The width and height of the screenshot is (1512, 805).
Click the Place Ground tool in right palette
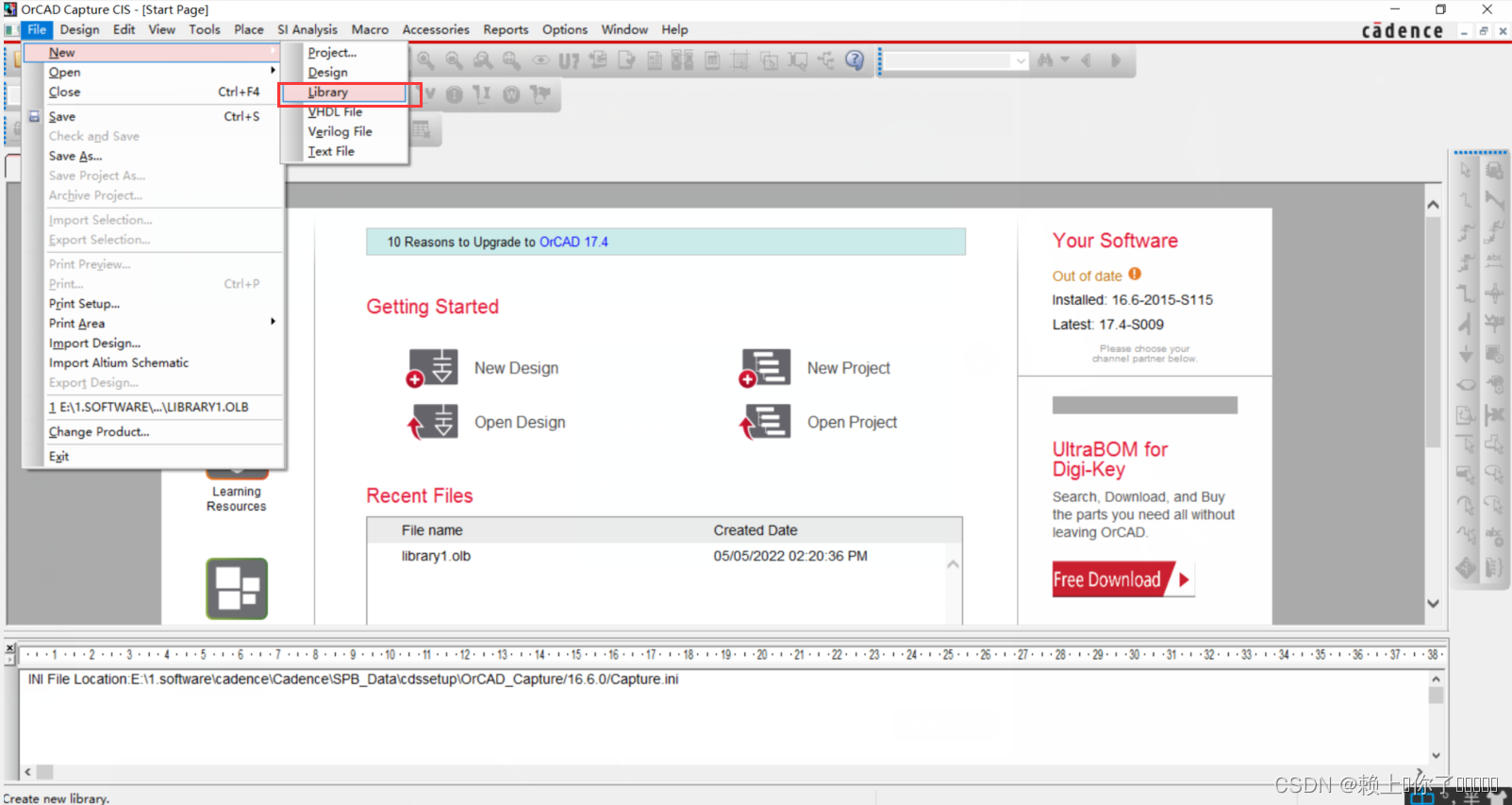tap(1466, 354)
